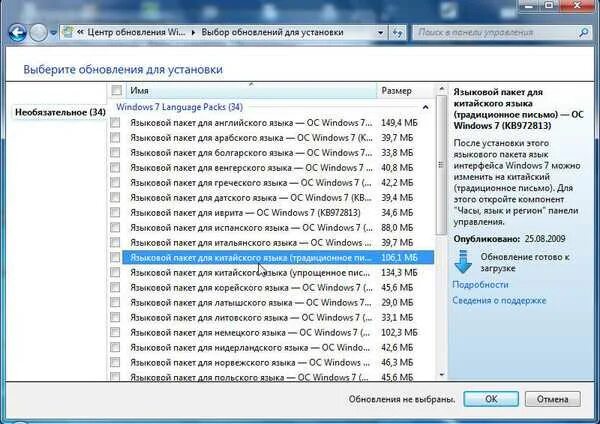
Task: Check the Latvian (латышского) language pack checkbox
Action: 115,302
